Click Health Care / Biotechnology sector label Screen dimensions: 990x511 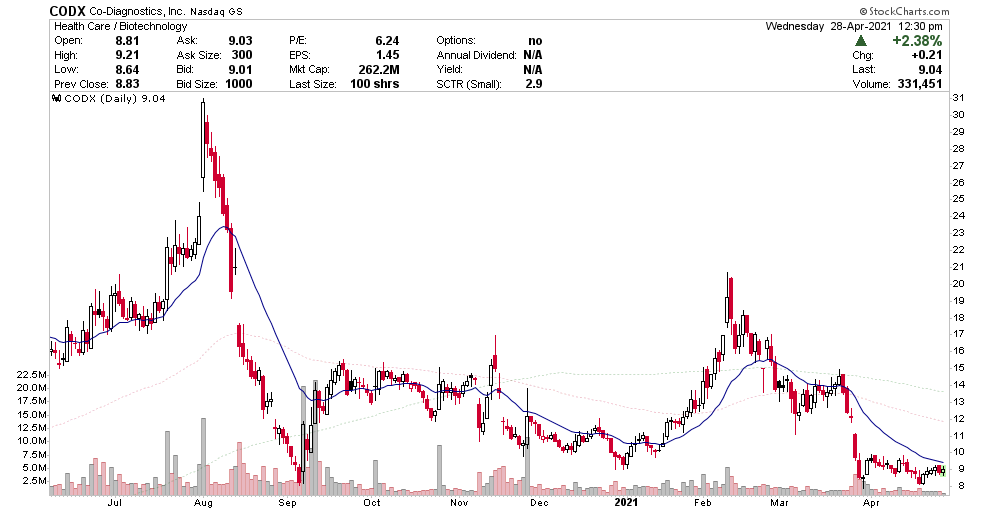(x=121, y=26)
